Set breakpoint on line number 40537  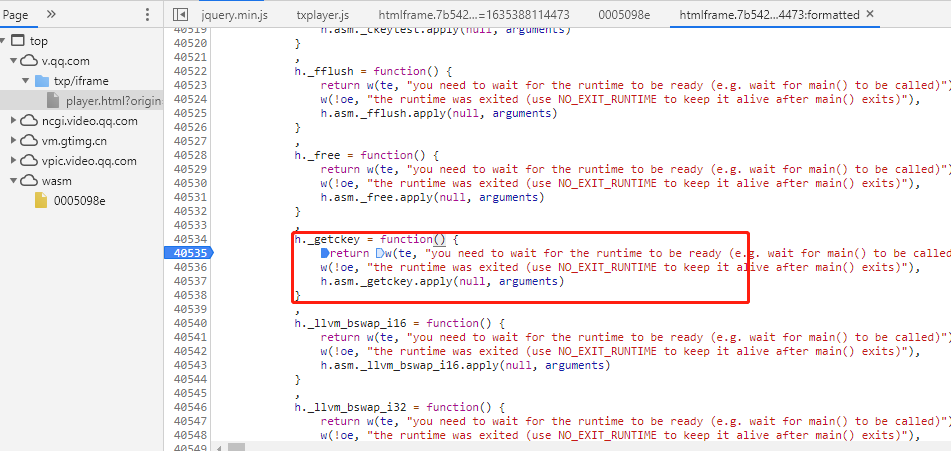(x=190, y=281)
